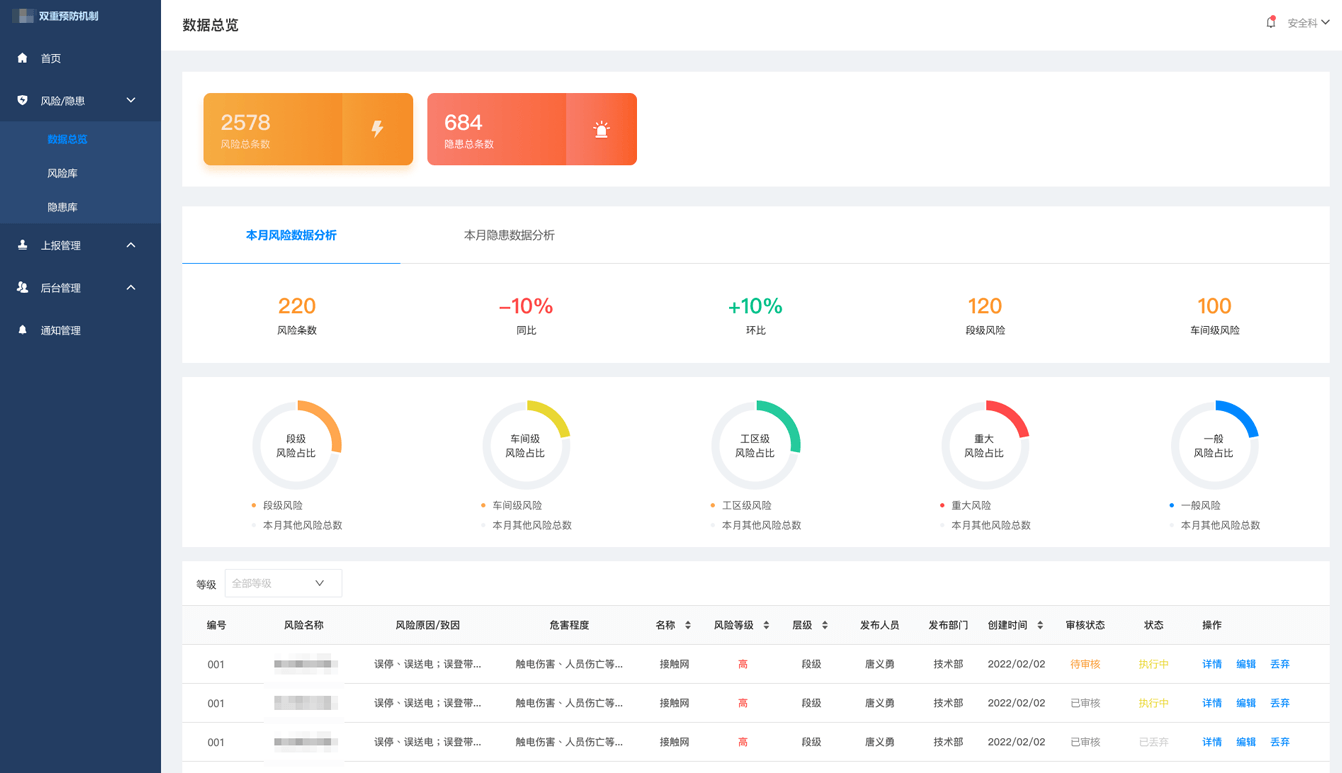Toggle the 段级风险 legend item in first chart
This screenshot has height=773, width=1342.
[x=281, y=506]
